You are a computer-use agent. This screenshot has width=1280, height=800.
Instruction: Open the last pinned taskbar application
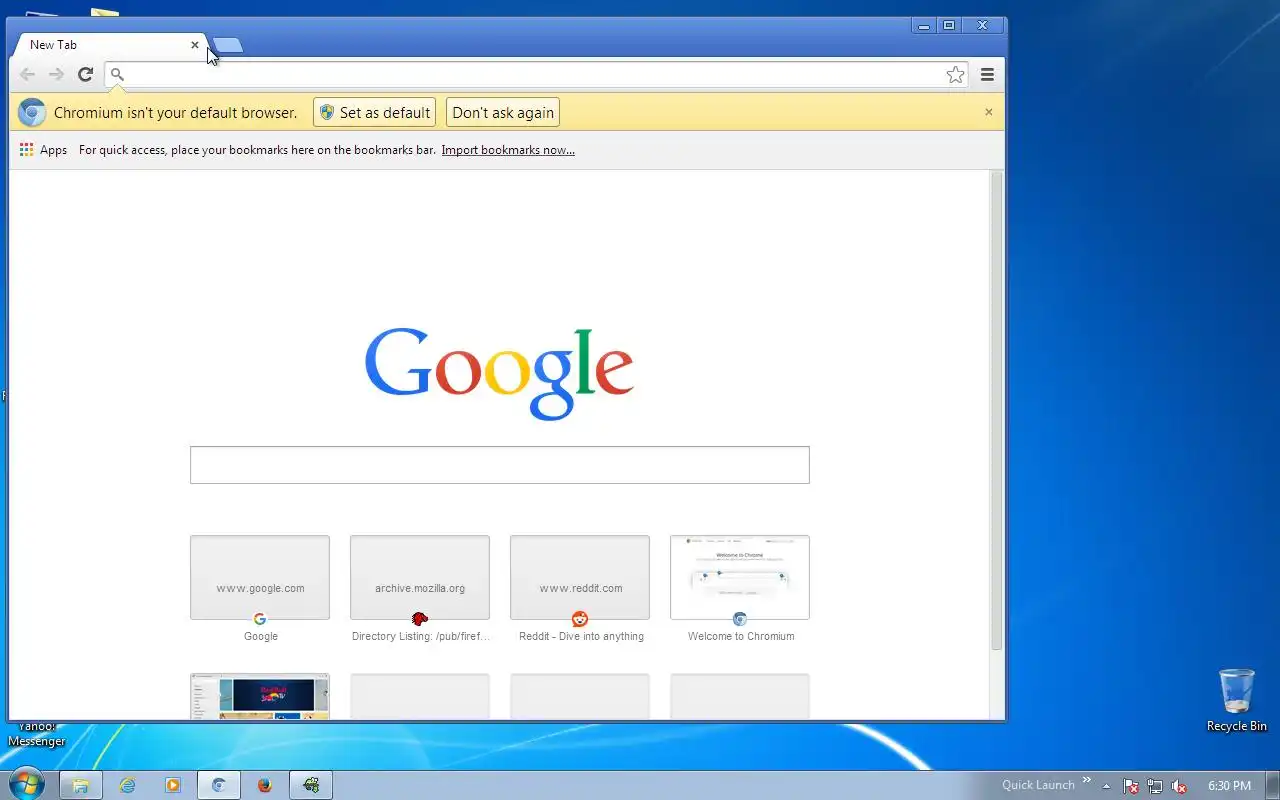coord(311,785)
